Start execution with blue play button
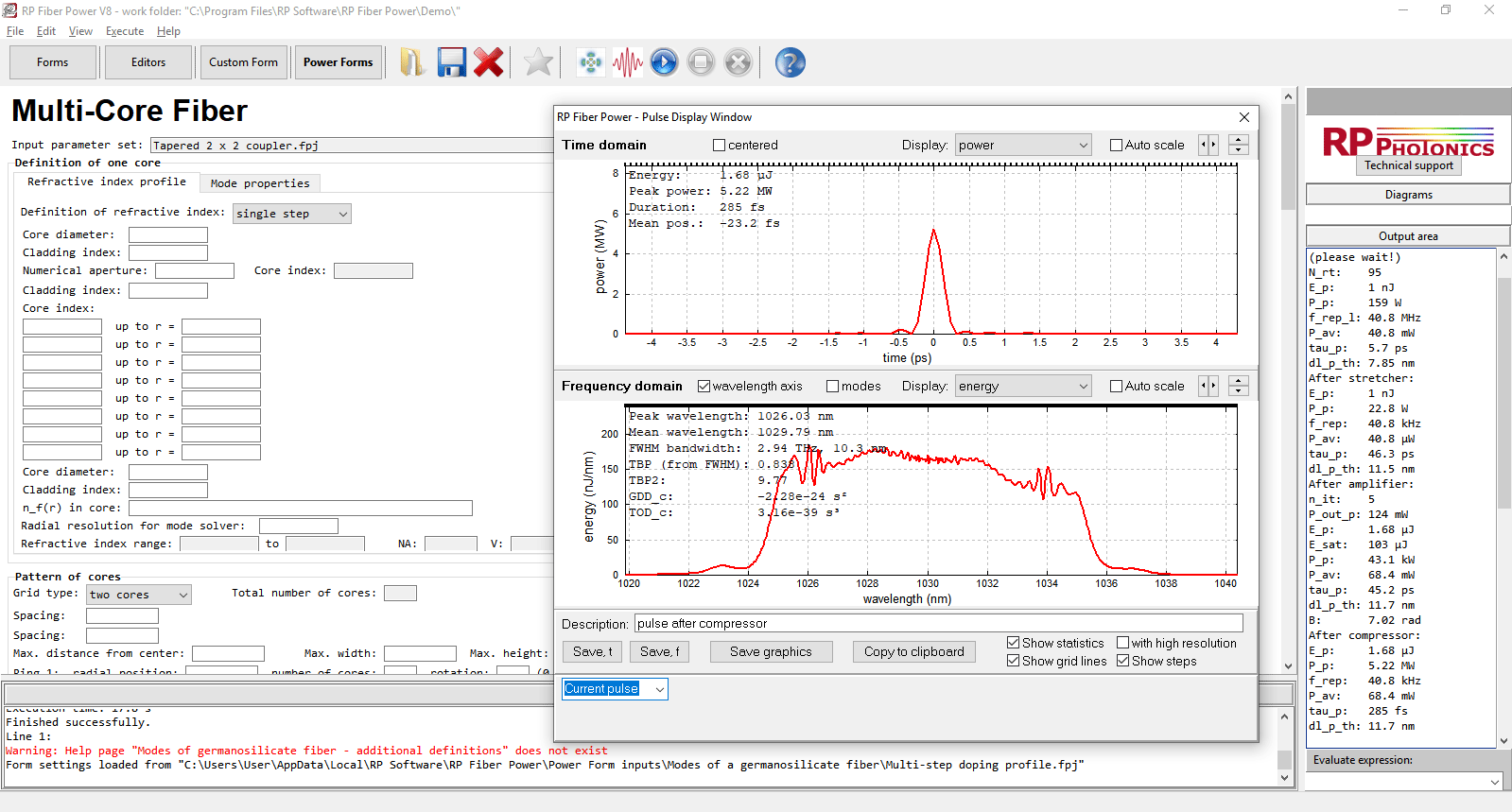1512x812 pixels. coord(664,62)
